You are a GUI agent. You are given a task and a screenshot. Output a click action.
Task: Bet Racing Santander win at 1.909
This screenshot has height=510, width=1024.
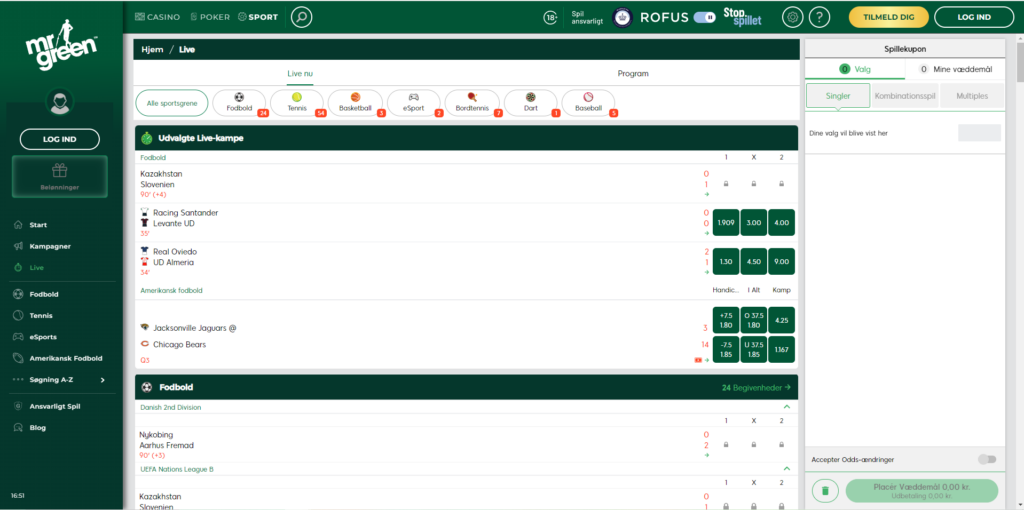tap(726, 223)
